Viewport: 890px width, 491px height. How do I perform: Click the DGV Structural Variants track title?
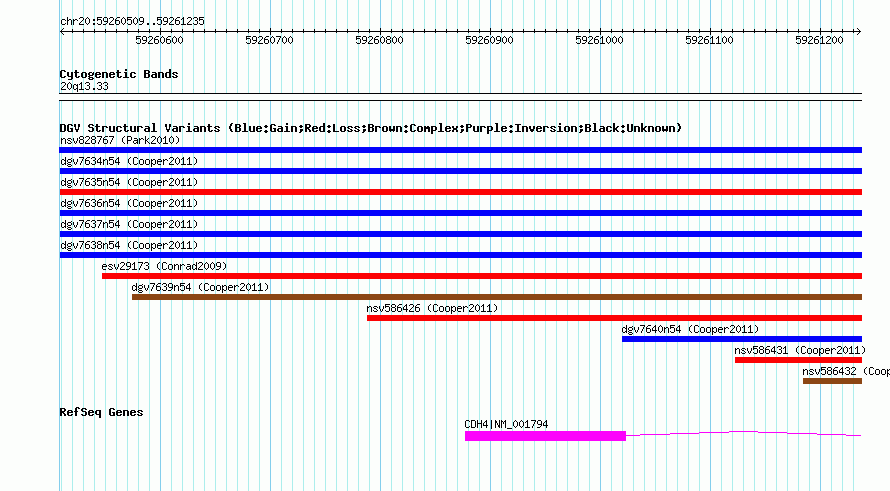click(x=371, y=128)
